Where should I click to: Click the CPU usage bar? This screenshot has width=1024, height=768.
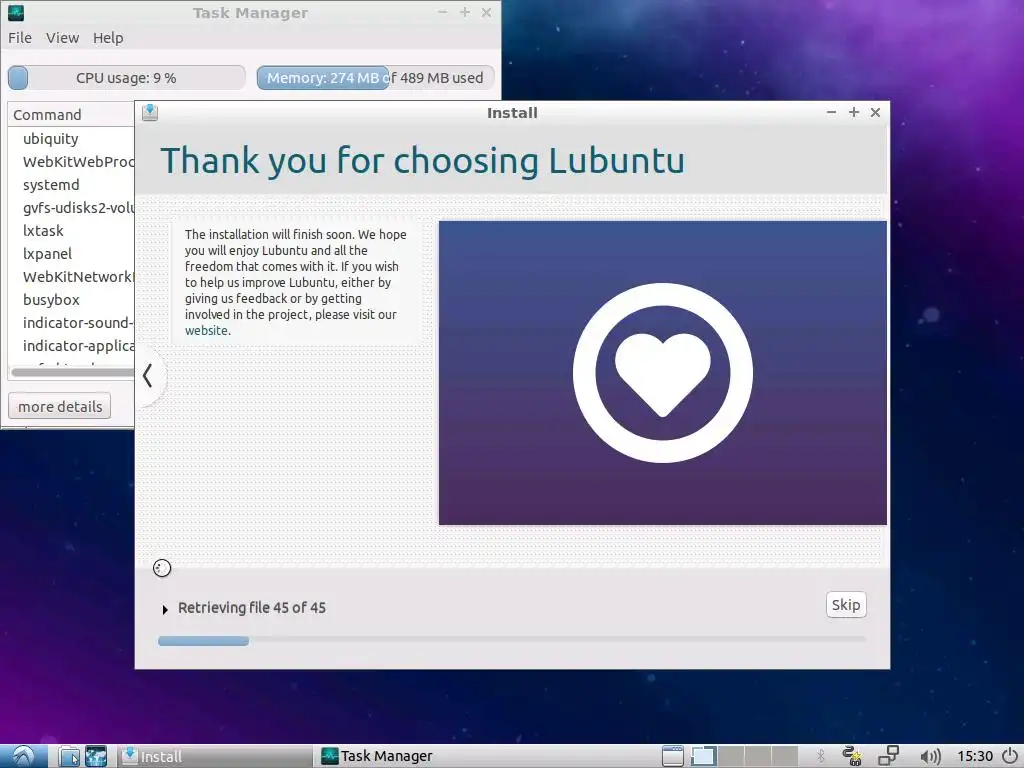click(127, 78)
